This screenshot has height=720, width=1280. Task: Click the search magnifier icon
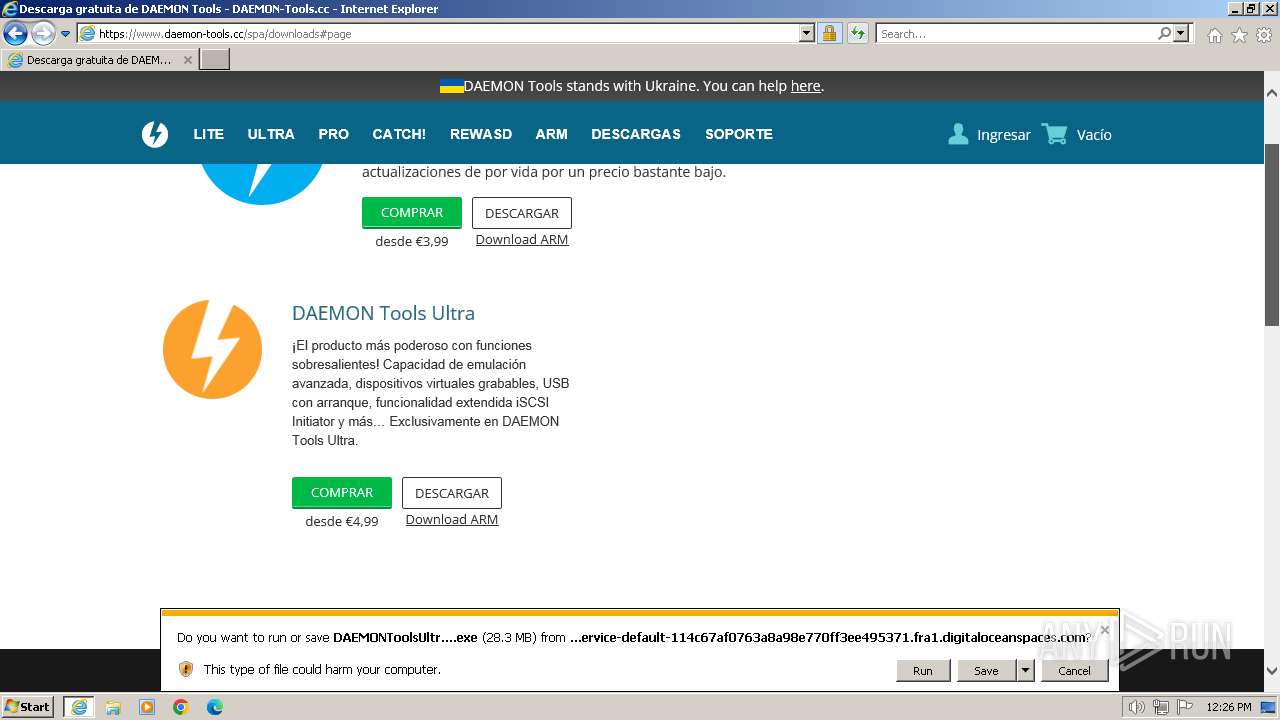(x=1165, y=34)
